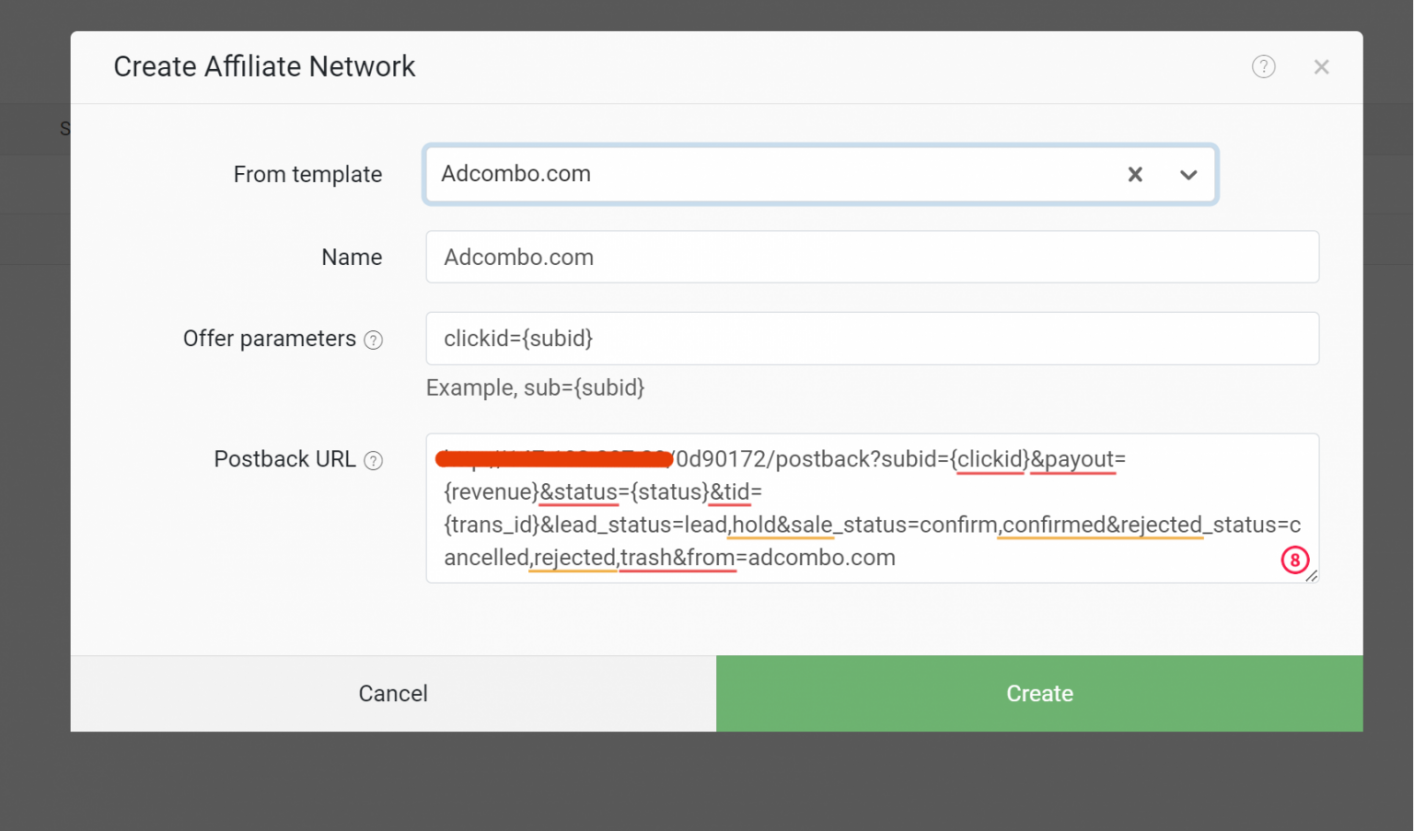Click into the Offer parameters field
The image size is (1414, 831).
click(872, 338)
